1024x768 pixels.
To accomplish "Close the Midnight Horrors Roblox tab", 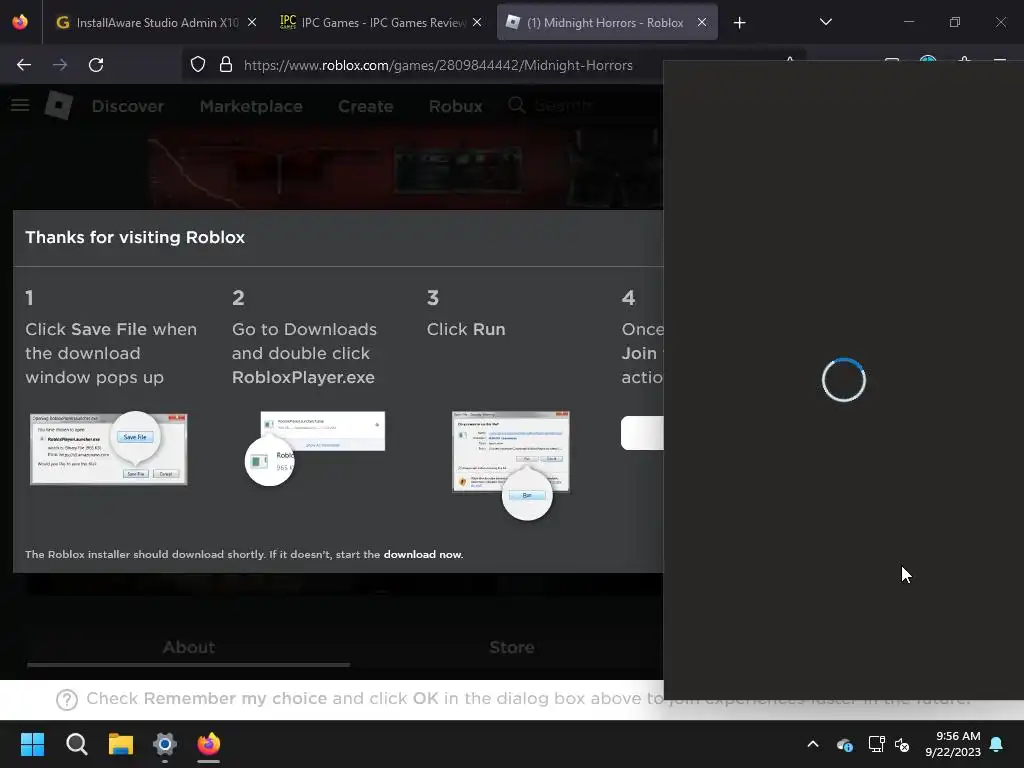I will (702, 22).
